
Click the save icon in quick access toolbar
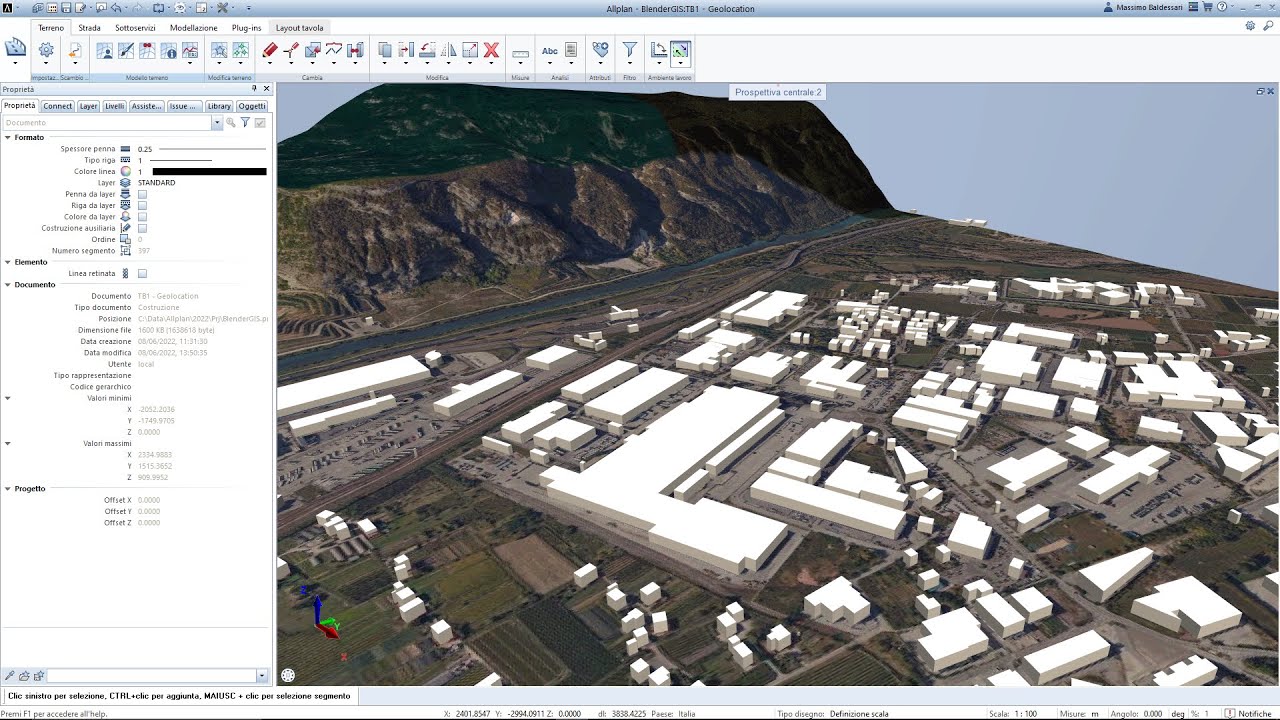coord(65,7)
